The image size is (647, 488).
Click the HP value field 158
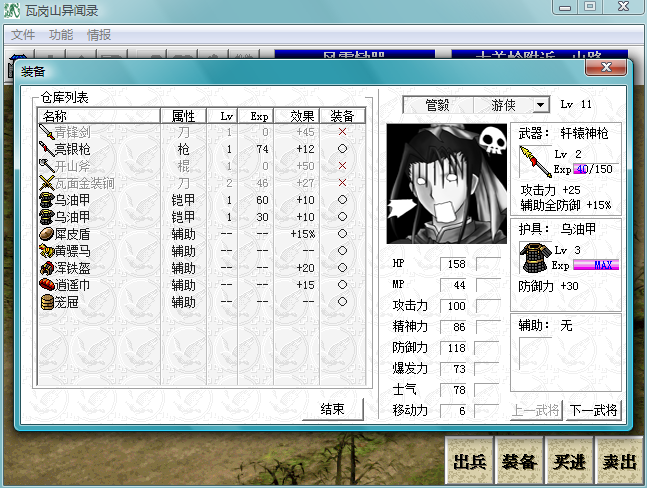pos(453,264)
